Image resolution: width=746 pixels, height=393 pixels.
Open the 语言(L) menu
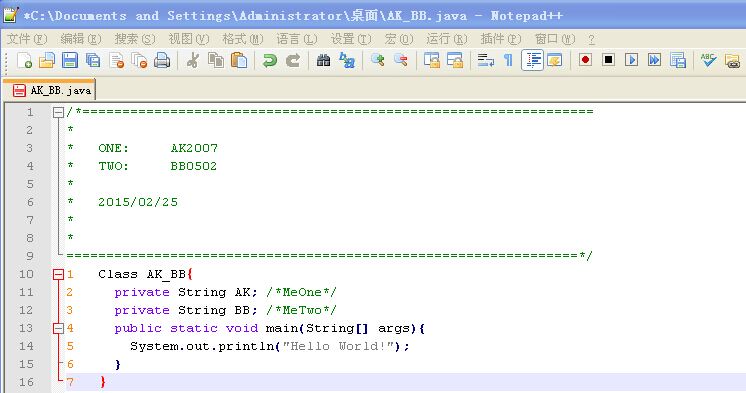click(297, 39)
